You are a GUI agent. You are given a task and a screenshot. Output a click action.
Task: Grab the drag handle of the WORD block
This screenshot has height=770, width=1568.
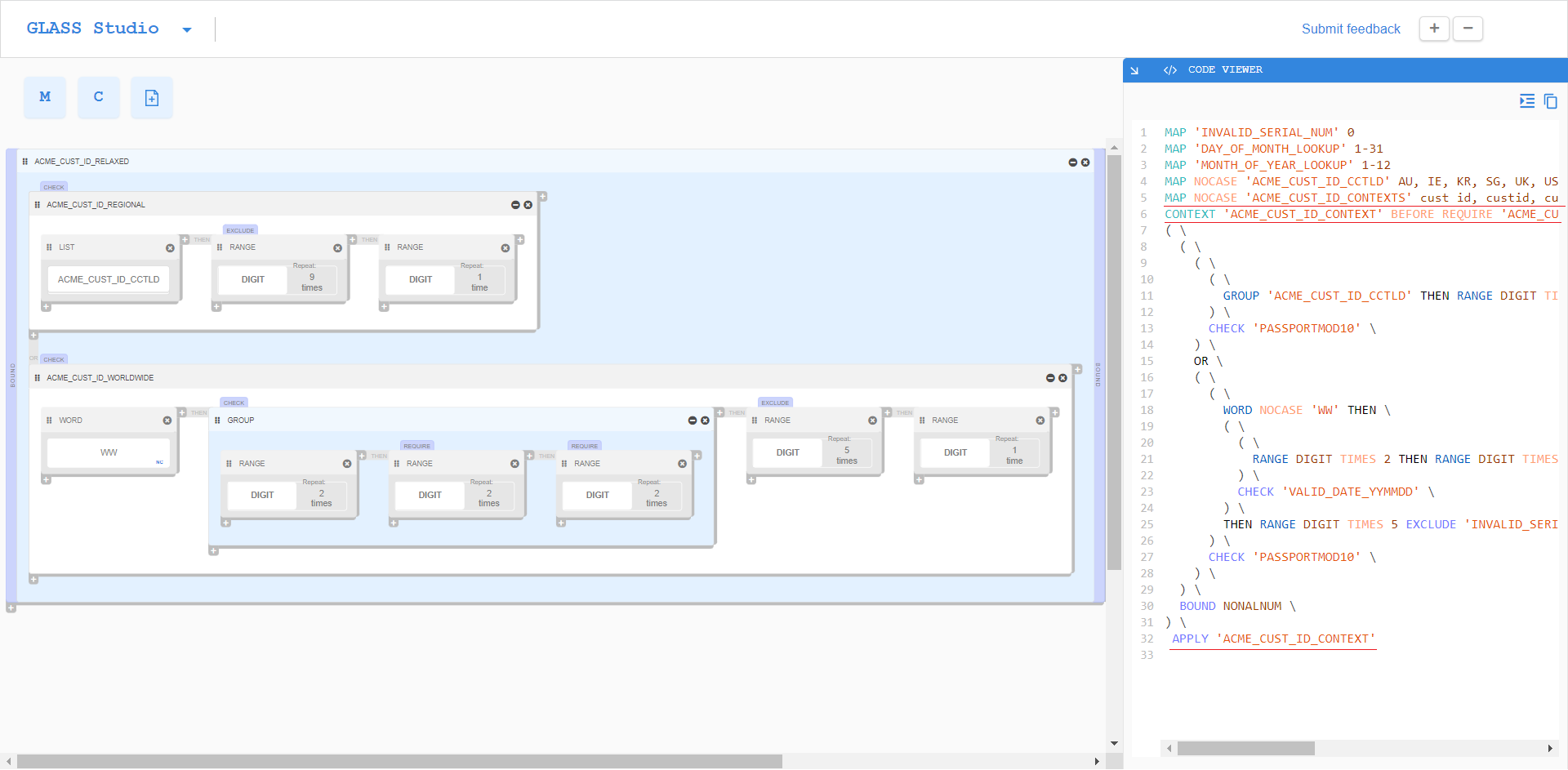(x=49, y=421)
